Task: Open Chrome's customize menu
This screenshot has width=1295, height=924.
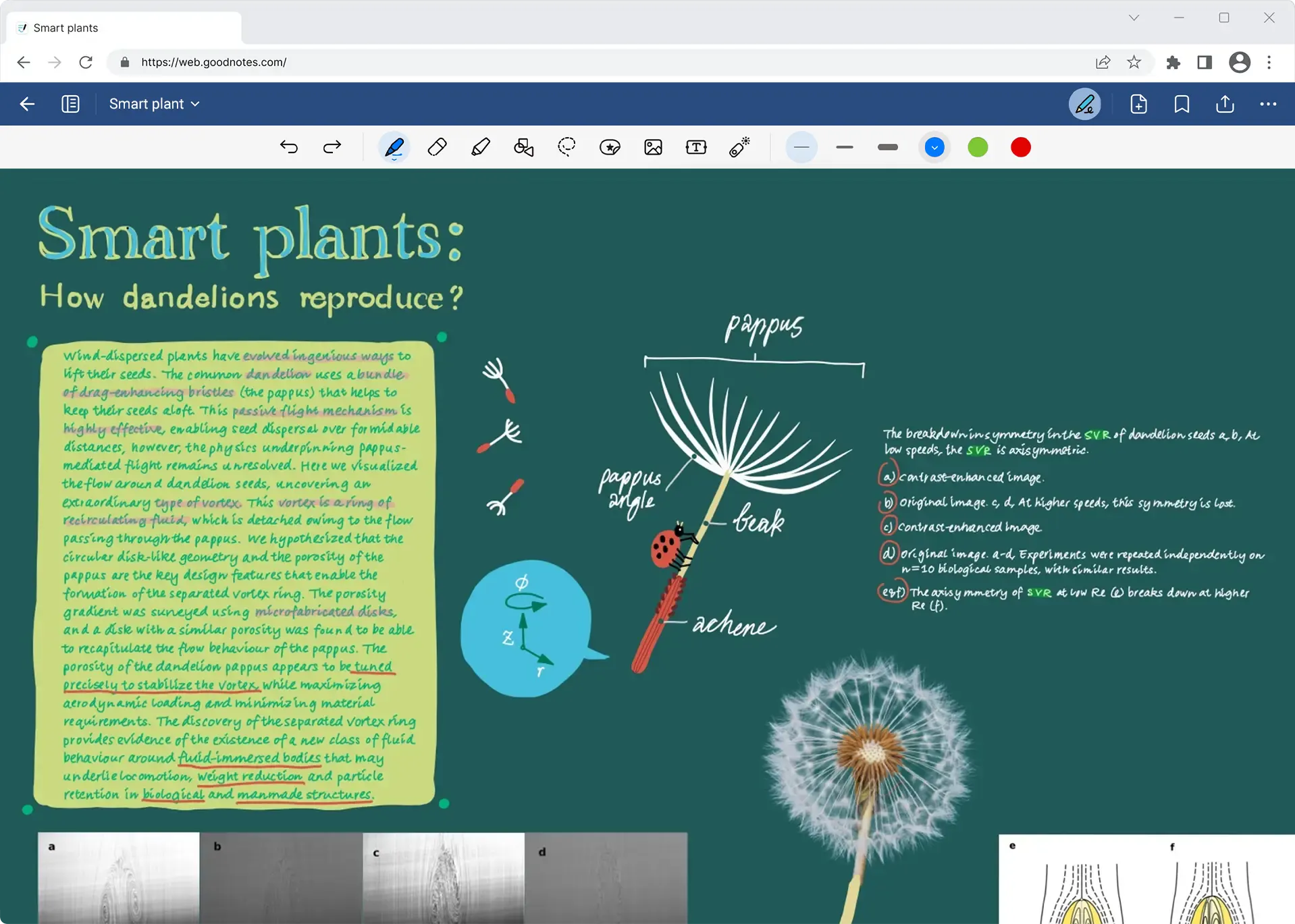Action: click(x=1269, y=62)
